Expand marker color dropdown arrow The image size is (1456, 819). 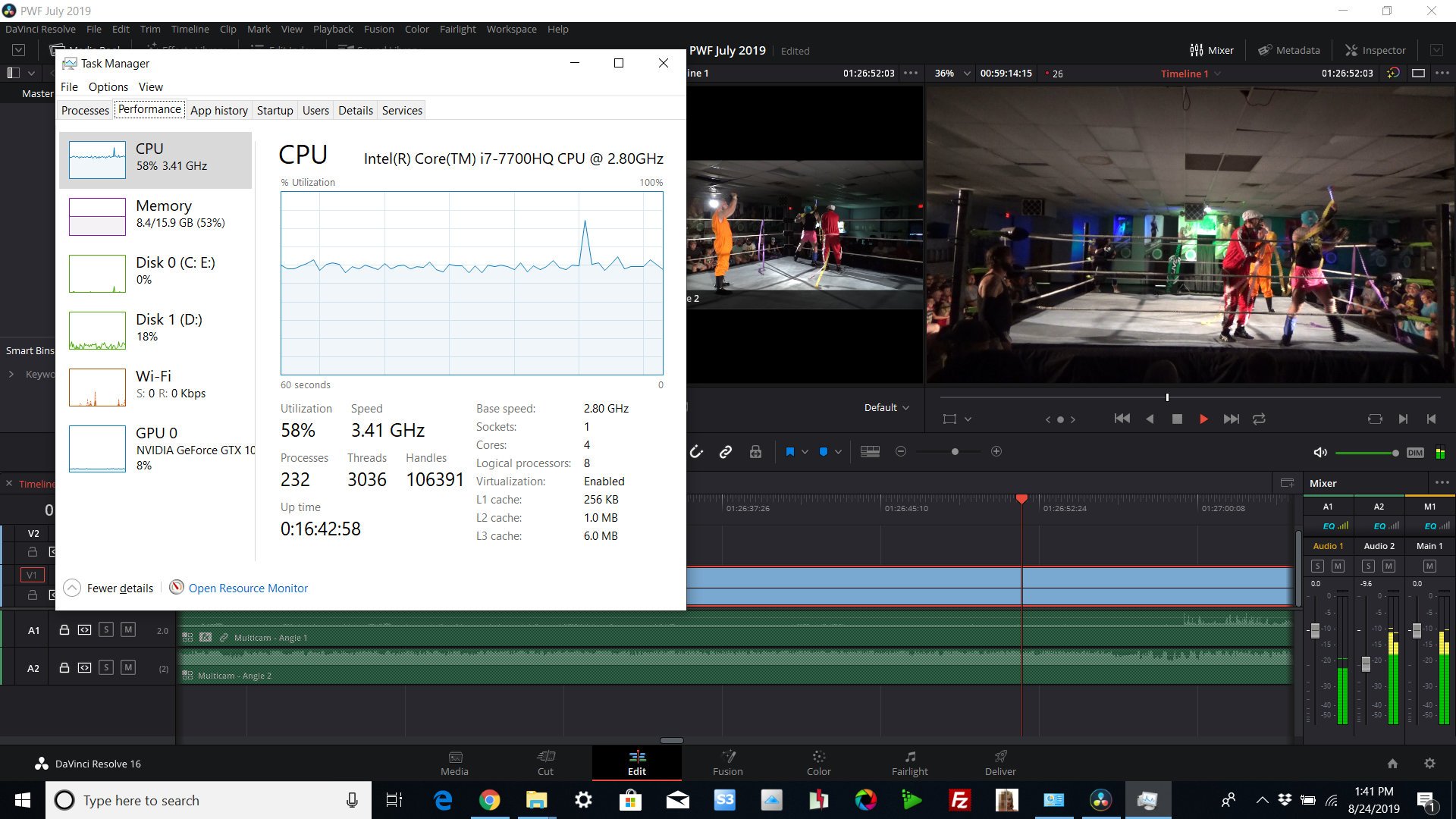point(838,452)
